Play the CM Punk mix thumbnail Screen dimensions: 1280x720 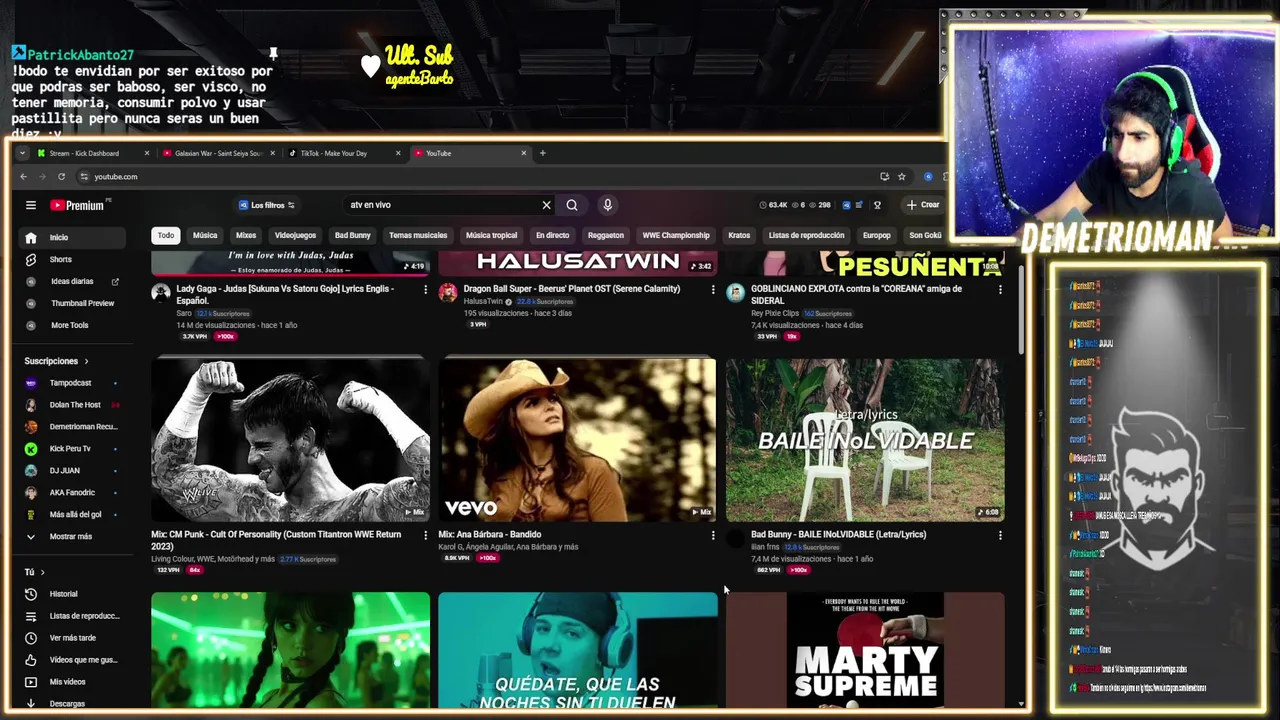coord(290,440)
